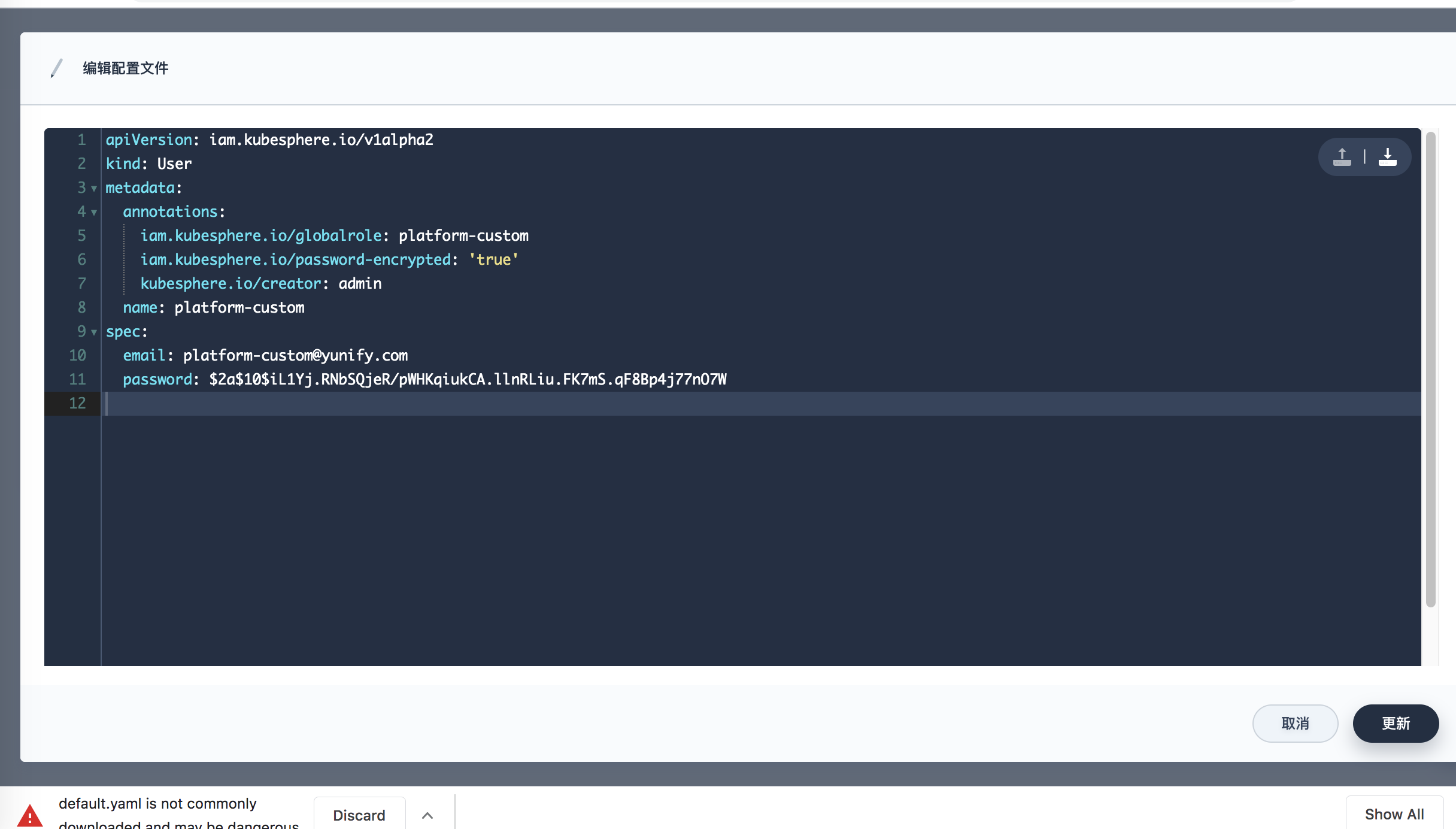Collapse the annotations block on line 4

pyautogui.click(x=94, y=212)
